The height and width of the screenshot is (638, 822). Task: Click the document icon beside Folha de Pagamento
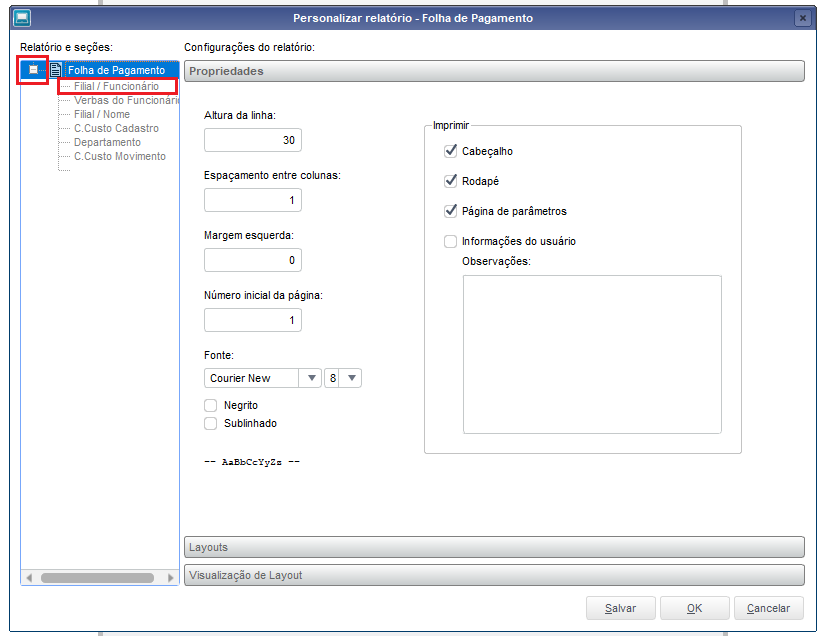point(56,70)
